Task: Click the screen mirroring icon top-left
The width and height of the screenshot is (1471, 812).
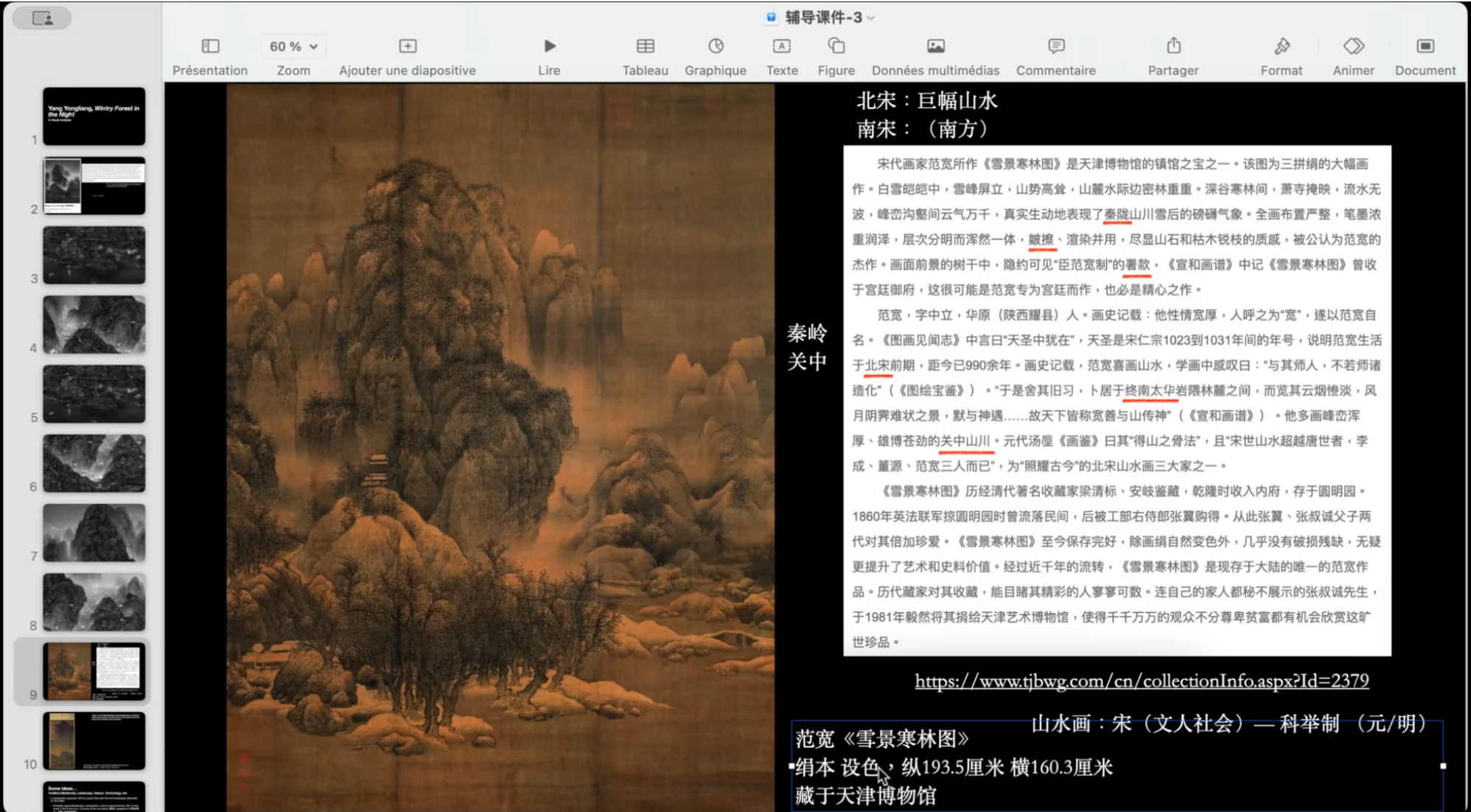Action: (43, 18)
